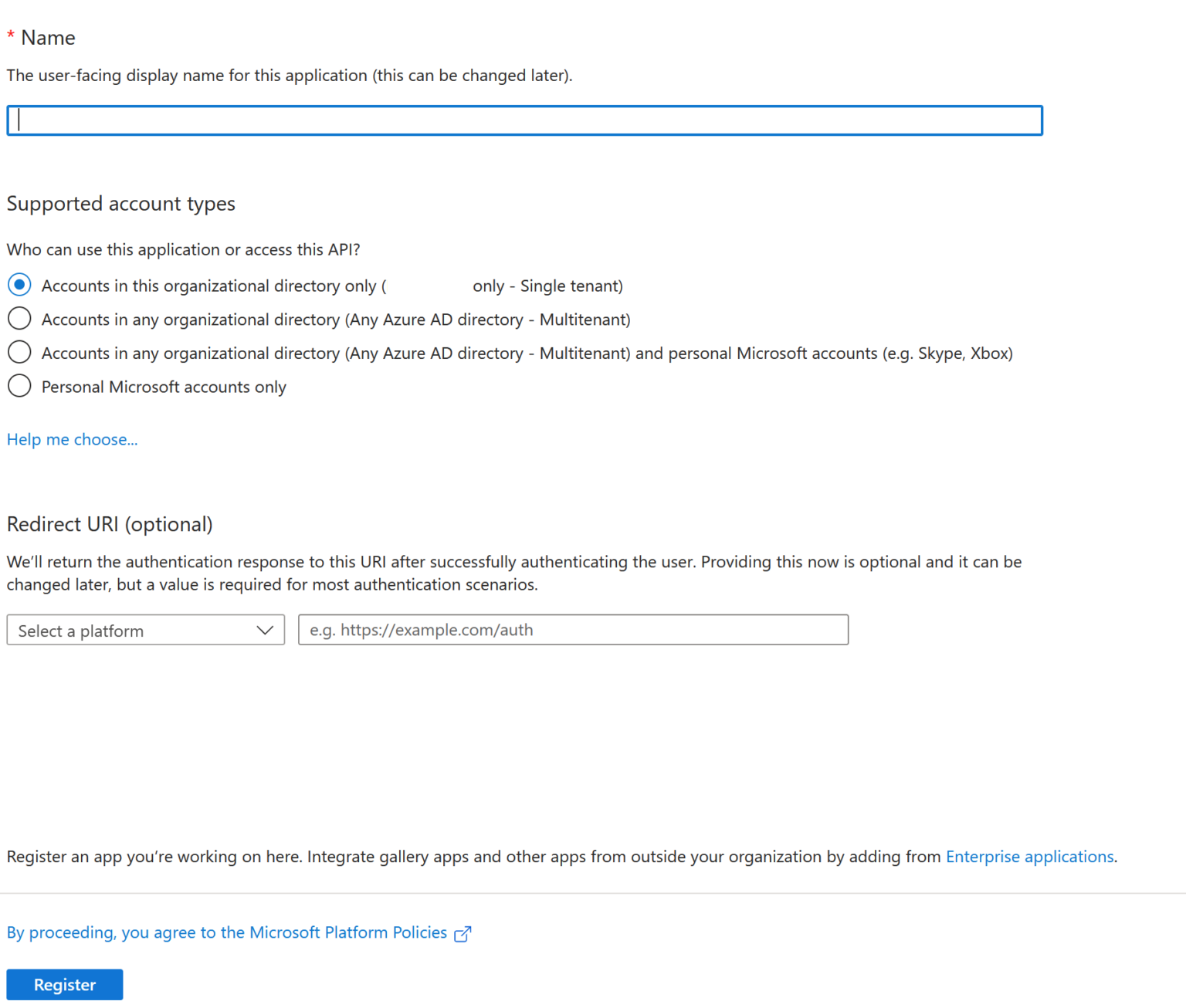This screenshot has width=1186, height=1008.
Task: Select multitenant and personal Microsoft accounts option
Action: (19, 352)
